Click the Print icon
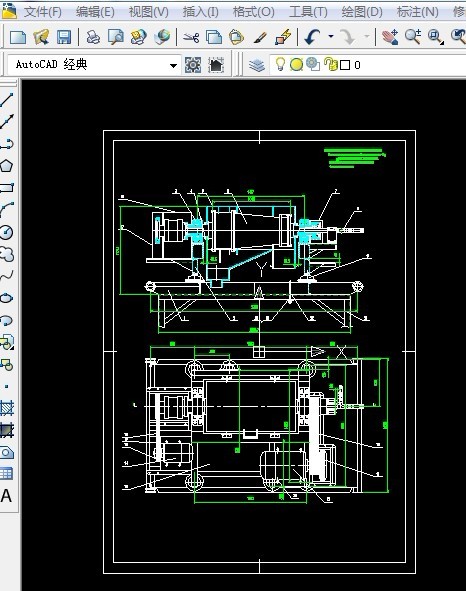466x591 pixels. tap(93, 37)
